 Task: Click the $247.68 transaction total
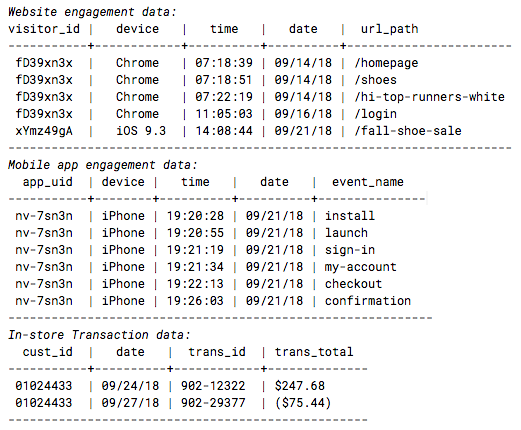pos(300,386)
